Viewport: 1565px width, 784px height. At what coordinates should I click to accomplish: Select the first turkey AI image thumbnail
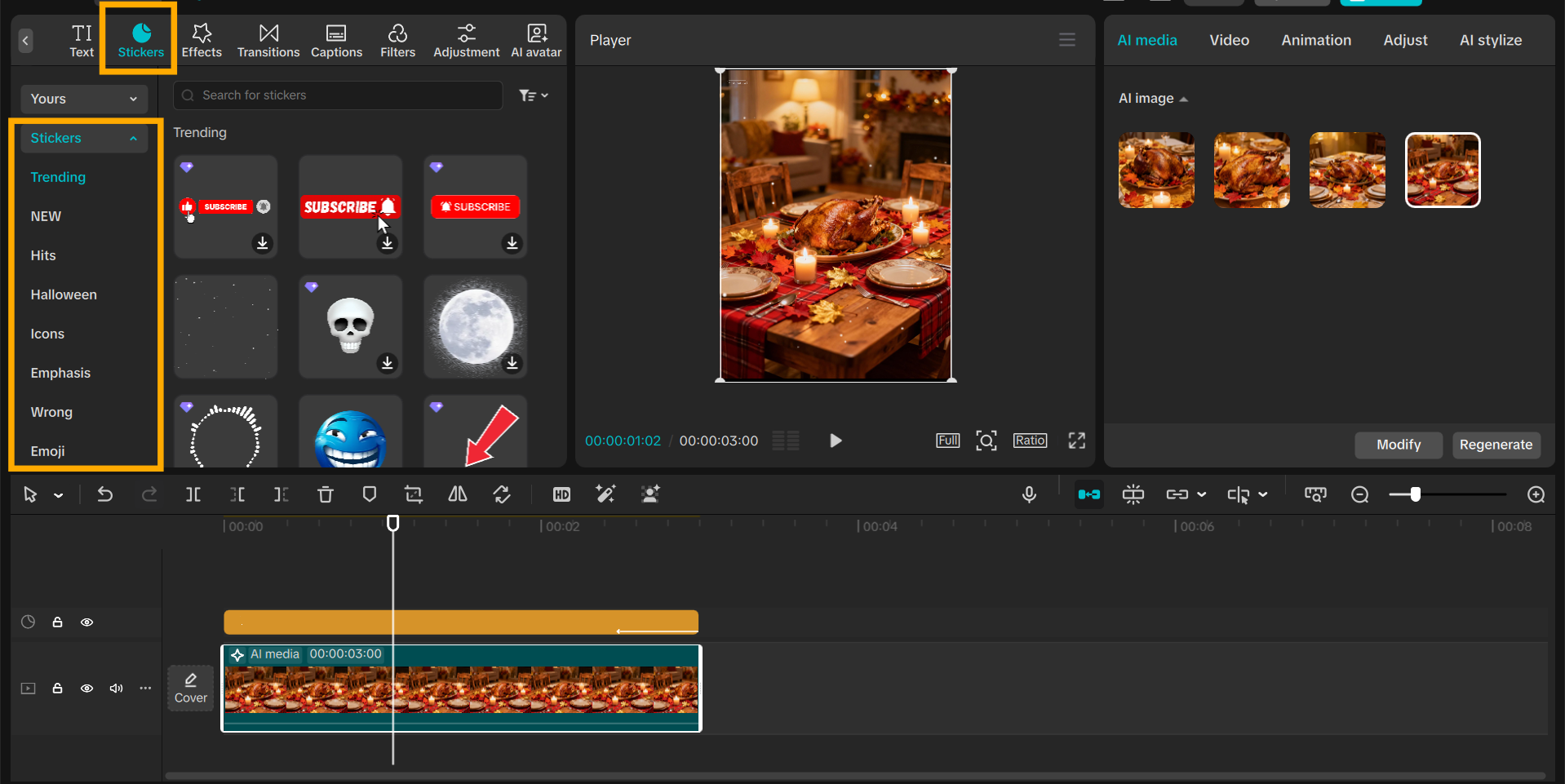coord(1155,170)
